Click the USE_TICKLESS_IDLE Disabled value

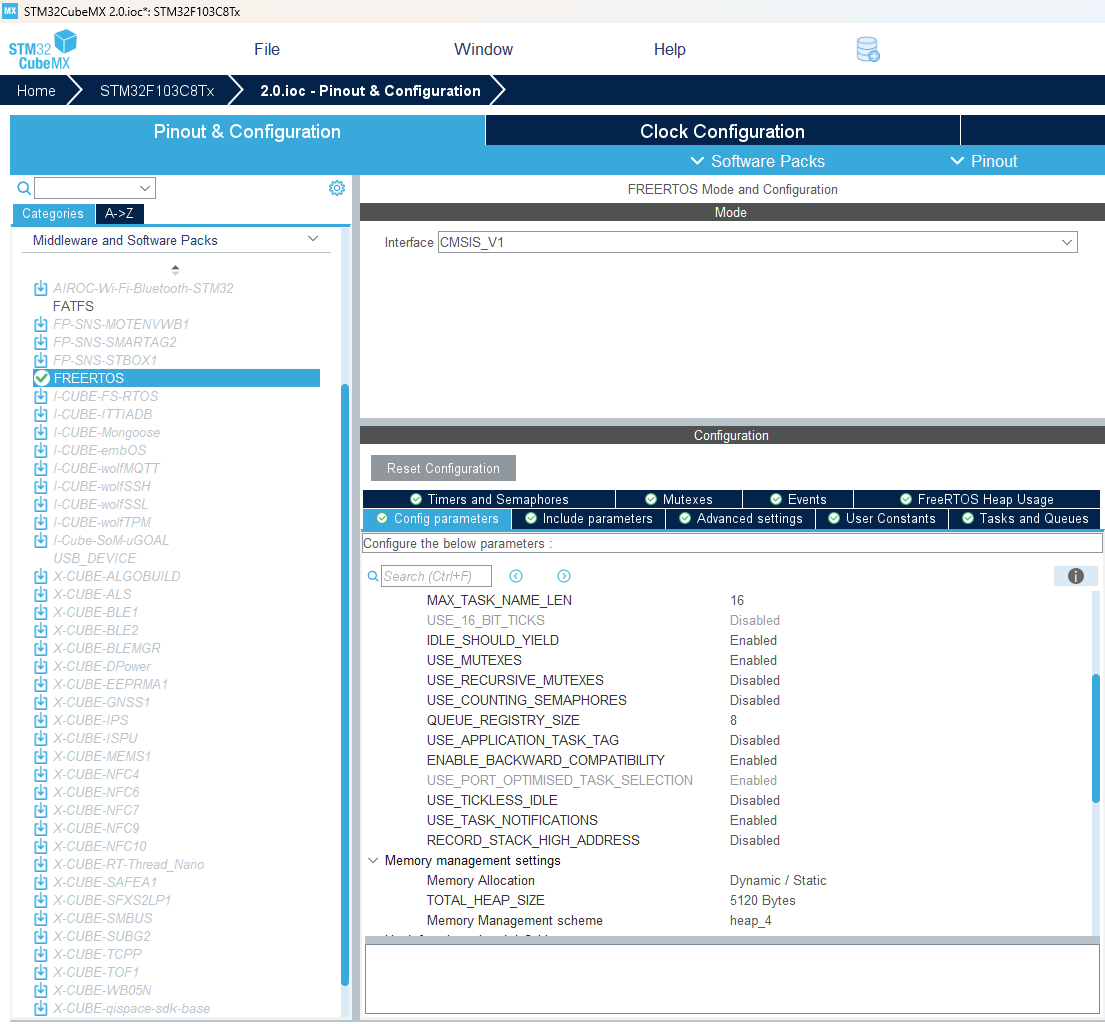click(x=755, y=801)
